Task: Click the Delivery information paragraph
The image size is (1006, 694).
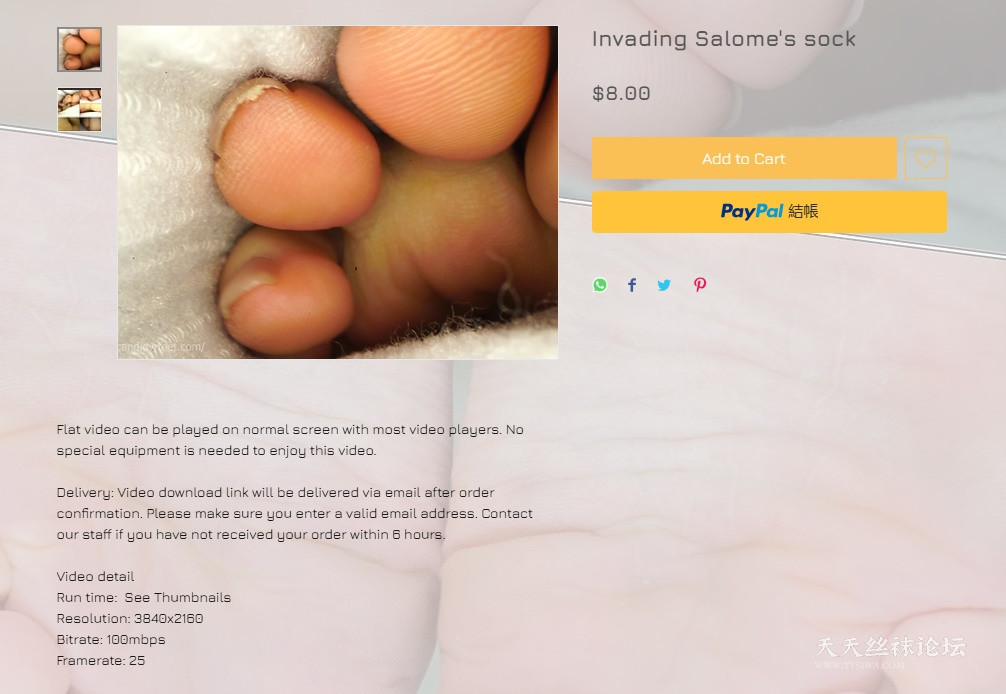Action: (x=294, y=513)
